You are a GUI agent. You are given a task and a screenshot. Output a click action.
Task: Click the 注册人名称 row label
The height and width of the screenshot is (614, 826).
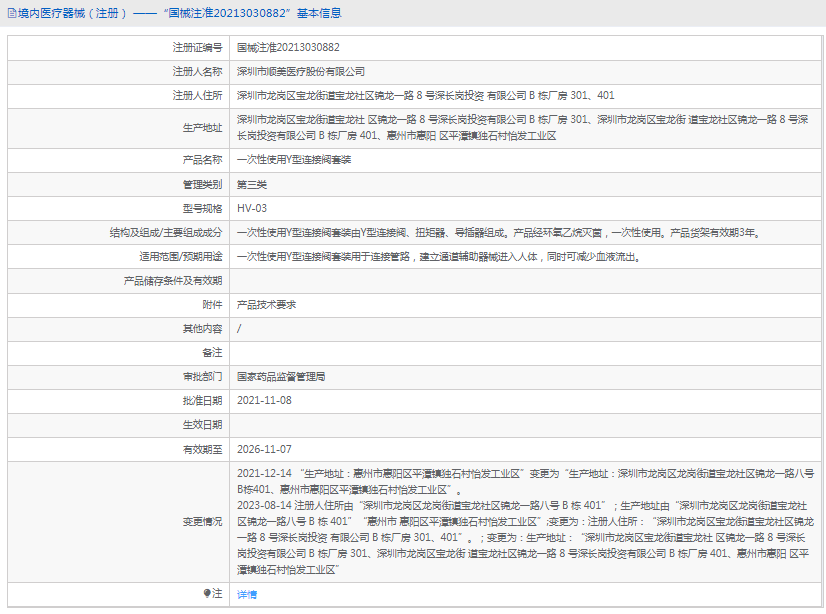click(197, 72)
